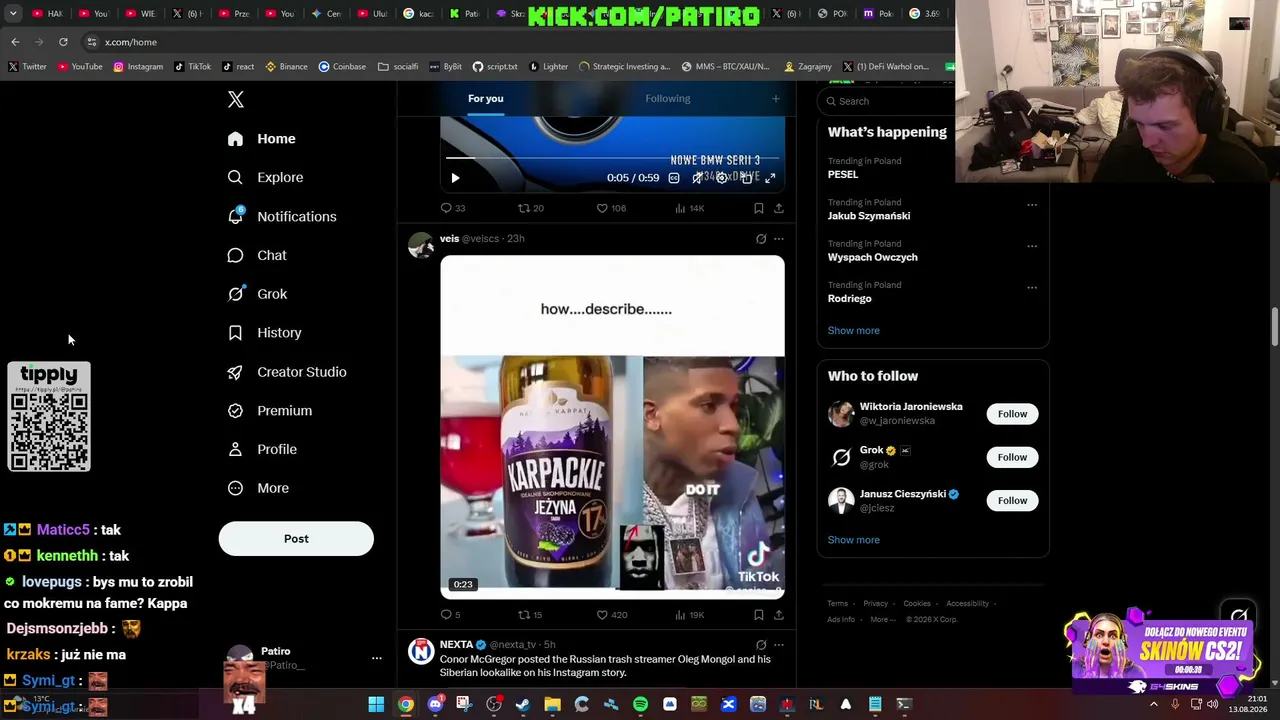Play the veis Karpackie video
The image size is (1280, 720).
coord(612,427)
